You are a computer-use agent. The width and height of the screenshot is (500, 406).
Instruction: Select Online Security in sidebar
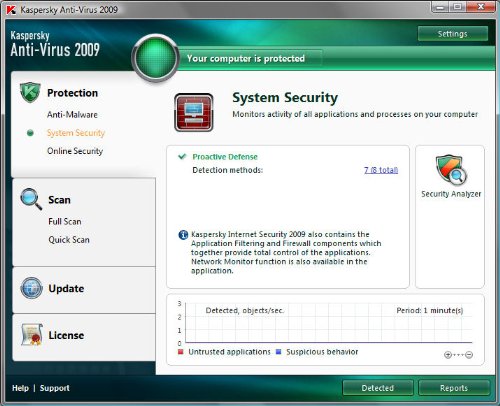pos(75,151)
